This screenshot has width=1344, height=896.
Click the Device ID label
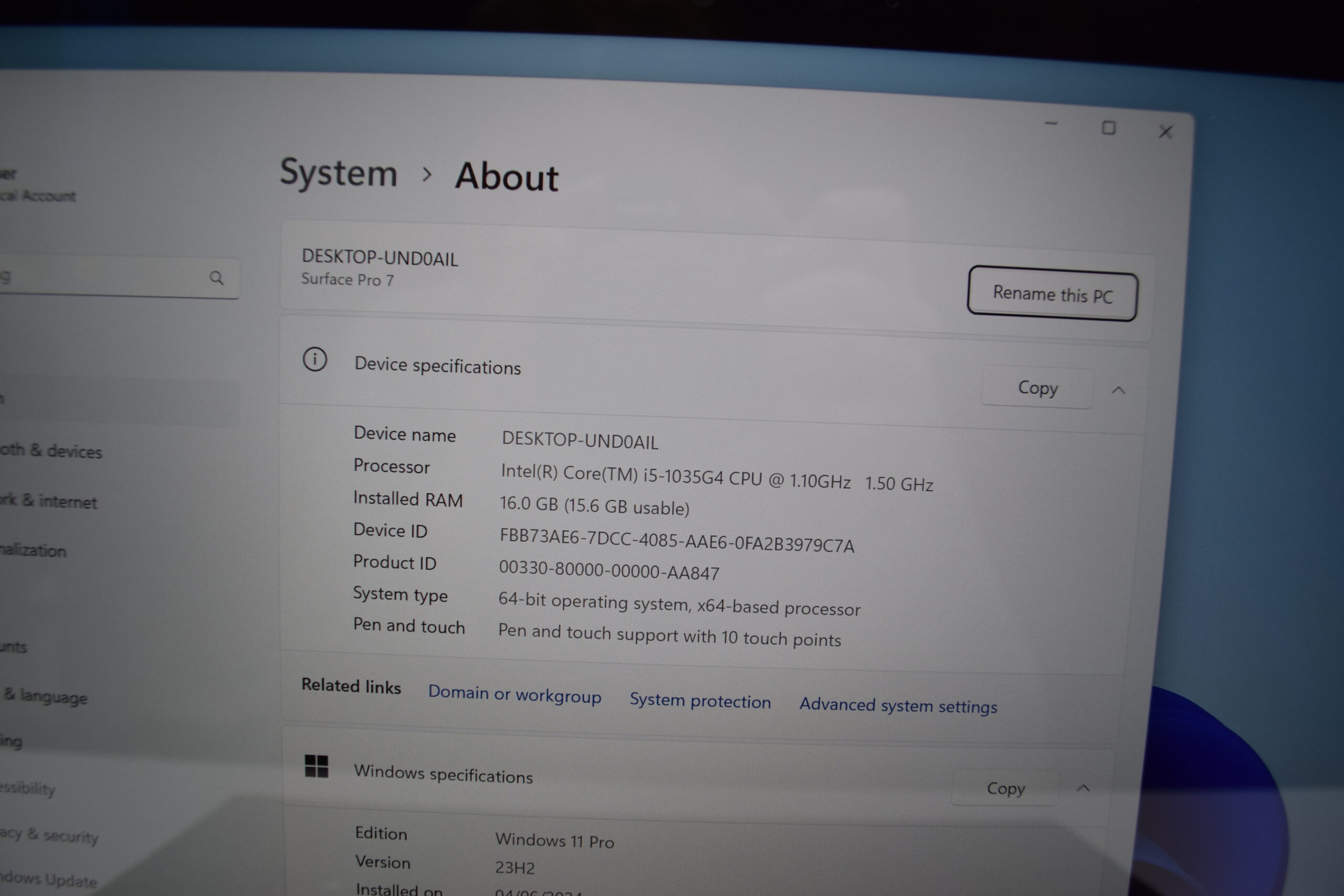[x=390, y=530]
